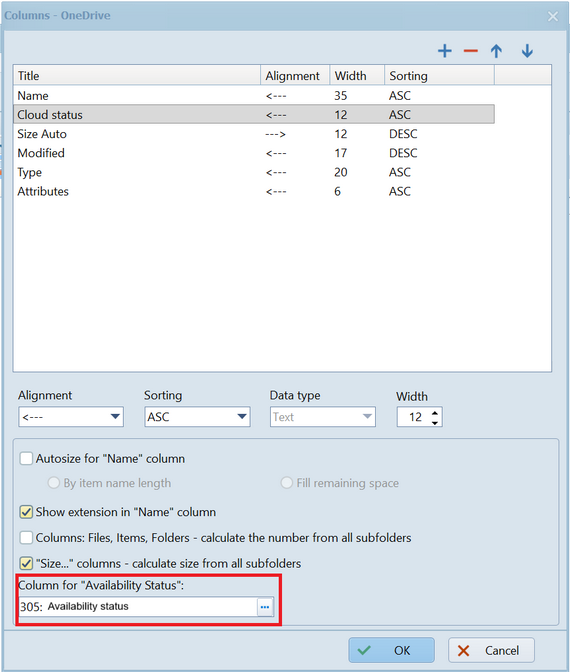Image resolution: width=570 pixels, height=672 pixels.
Task: Click the ASC sorting cell of Attributes
Action: tap(399, 191)
